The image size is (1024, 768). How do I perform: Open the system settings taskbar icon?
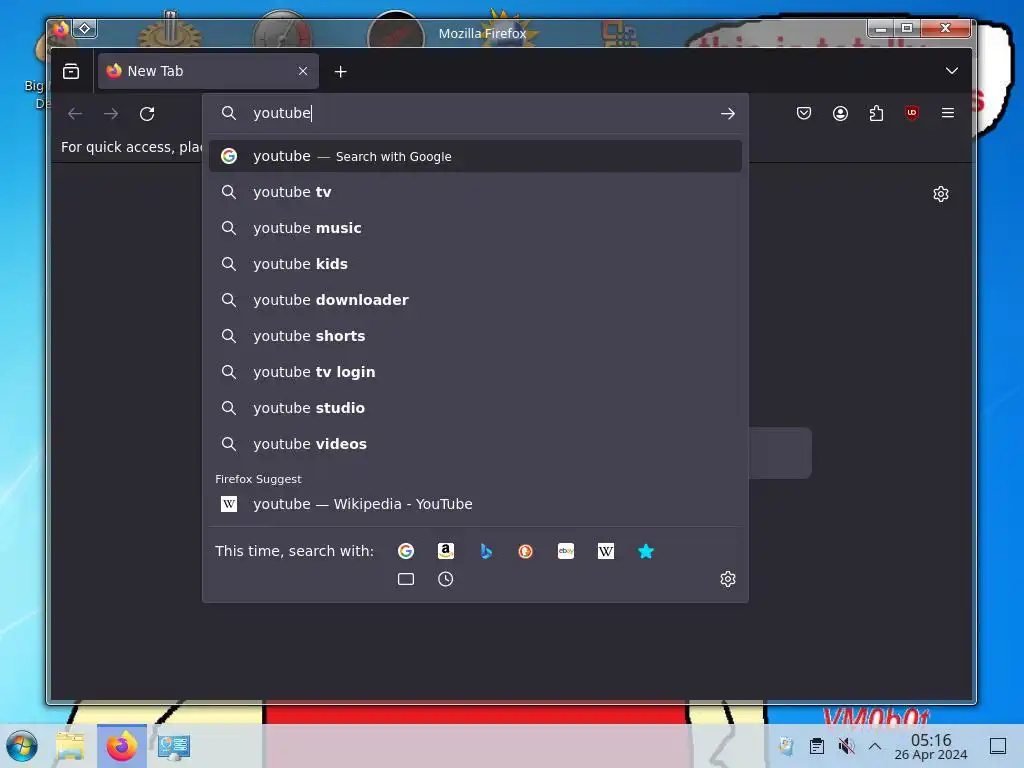coord(174,746)
